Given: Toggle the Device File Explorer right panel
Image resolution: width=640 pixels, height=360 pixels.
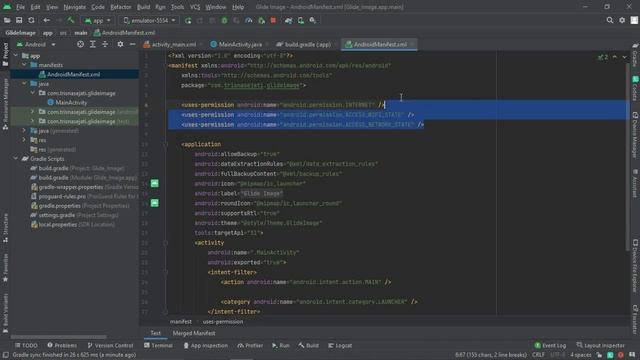Looking at the screenshot, I should 635,265.
